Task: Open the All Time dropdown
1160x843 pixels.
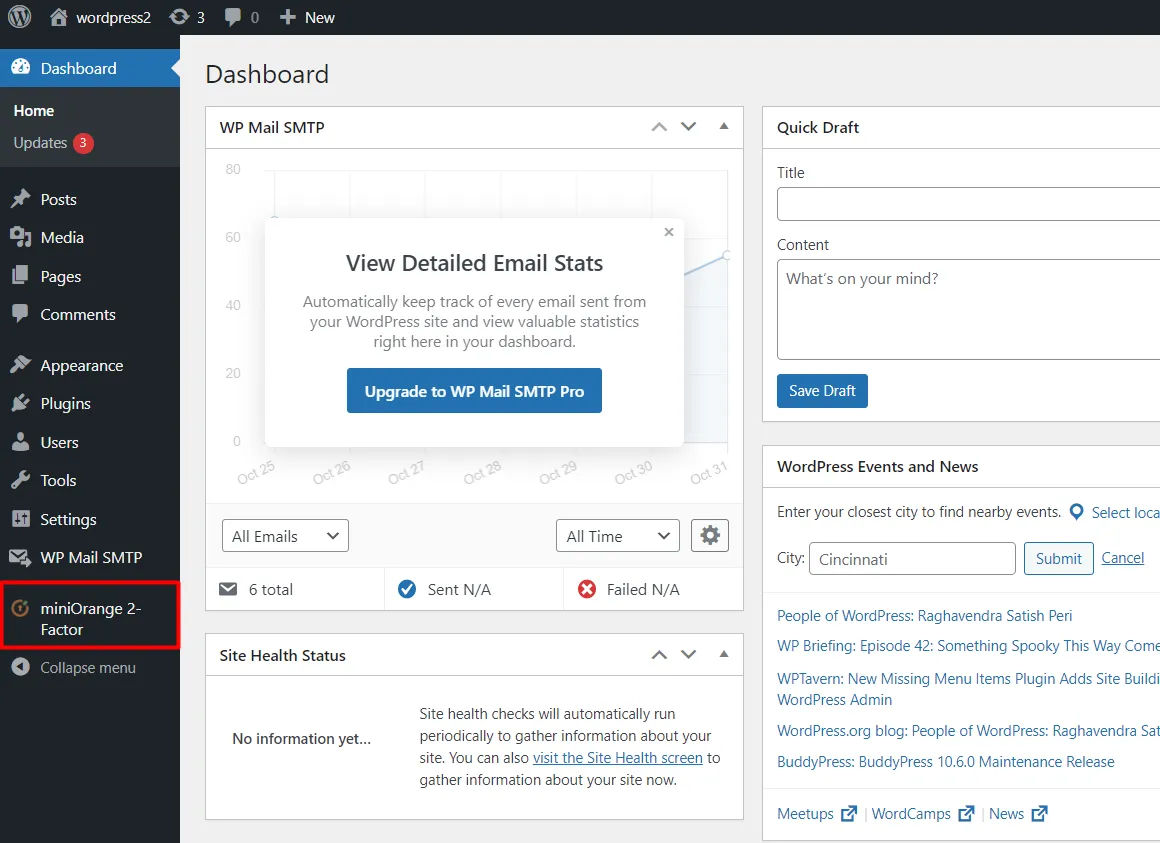Action: pos(618,536)
